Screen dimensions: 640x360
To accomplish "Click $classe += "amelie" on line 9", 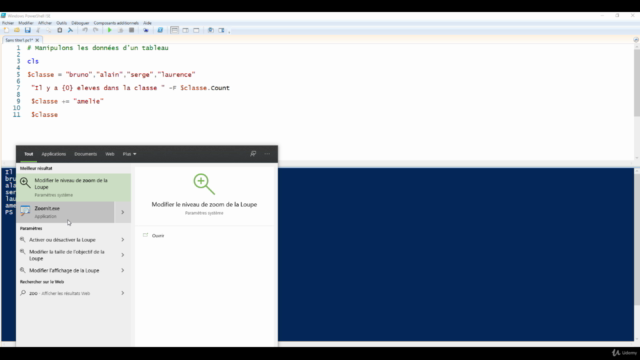I will click(x=67, y=101).
